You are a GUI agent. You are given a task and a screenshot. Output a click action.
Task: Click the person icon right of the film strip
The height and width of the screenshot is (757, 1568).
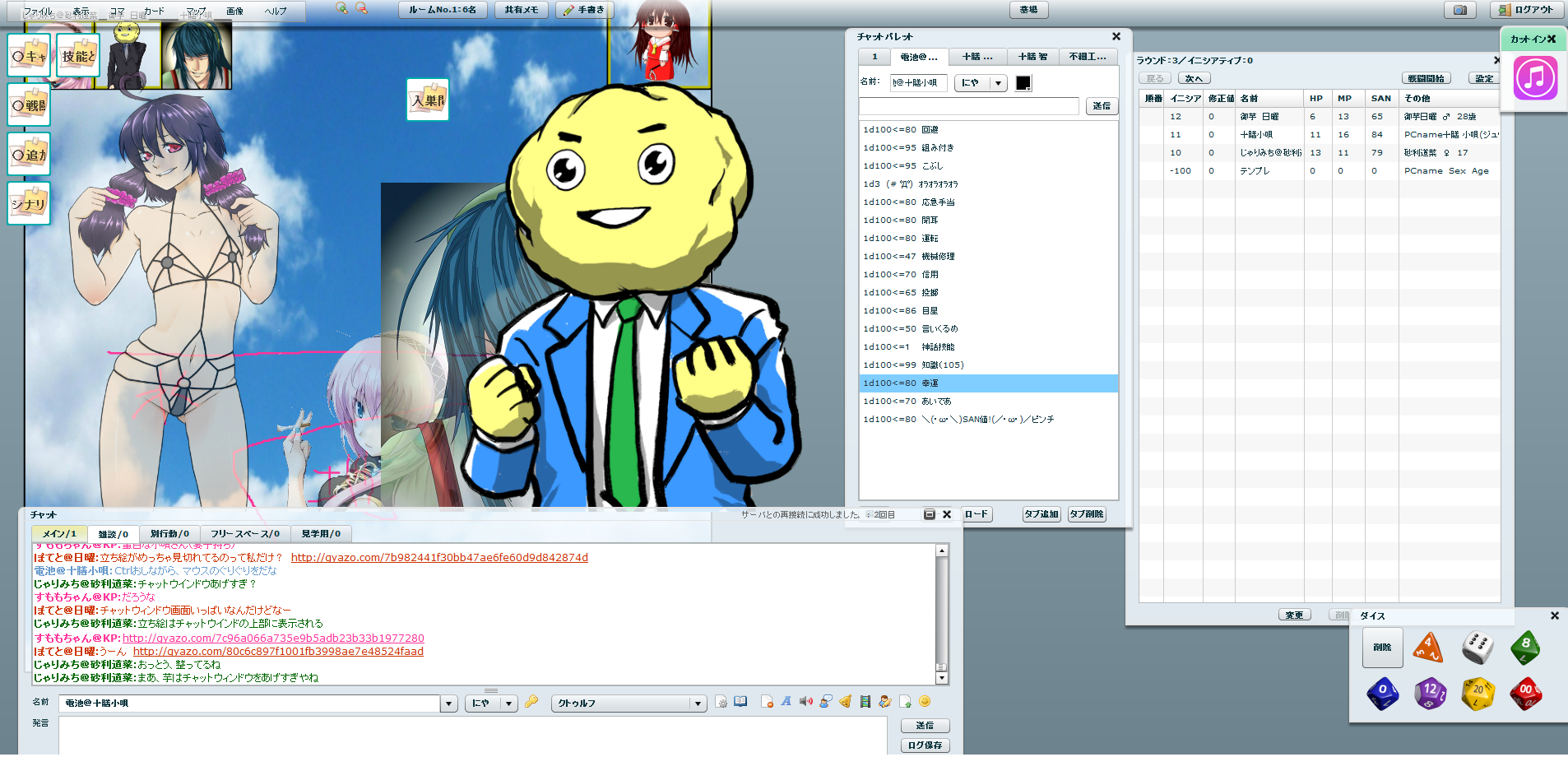[885, 702]
